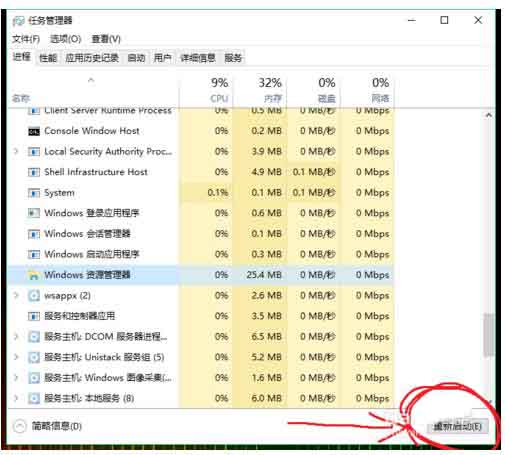Click the 服务主机: Unistack 服务组 icon
Viewport: 505px width, 455px height.
pos(34,358)
